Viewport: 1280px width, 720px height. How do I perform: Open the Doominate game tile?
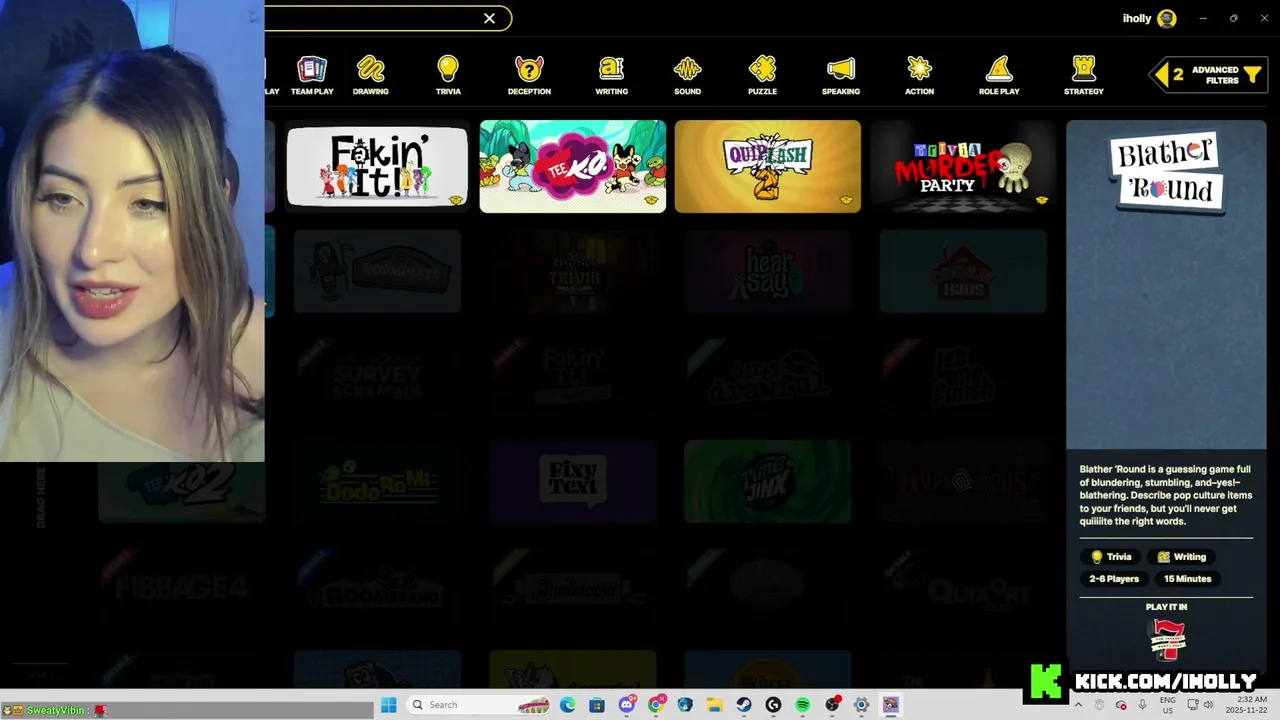click(377, 271)
